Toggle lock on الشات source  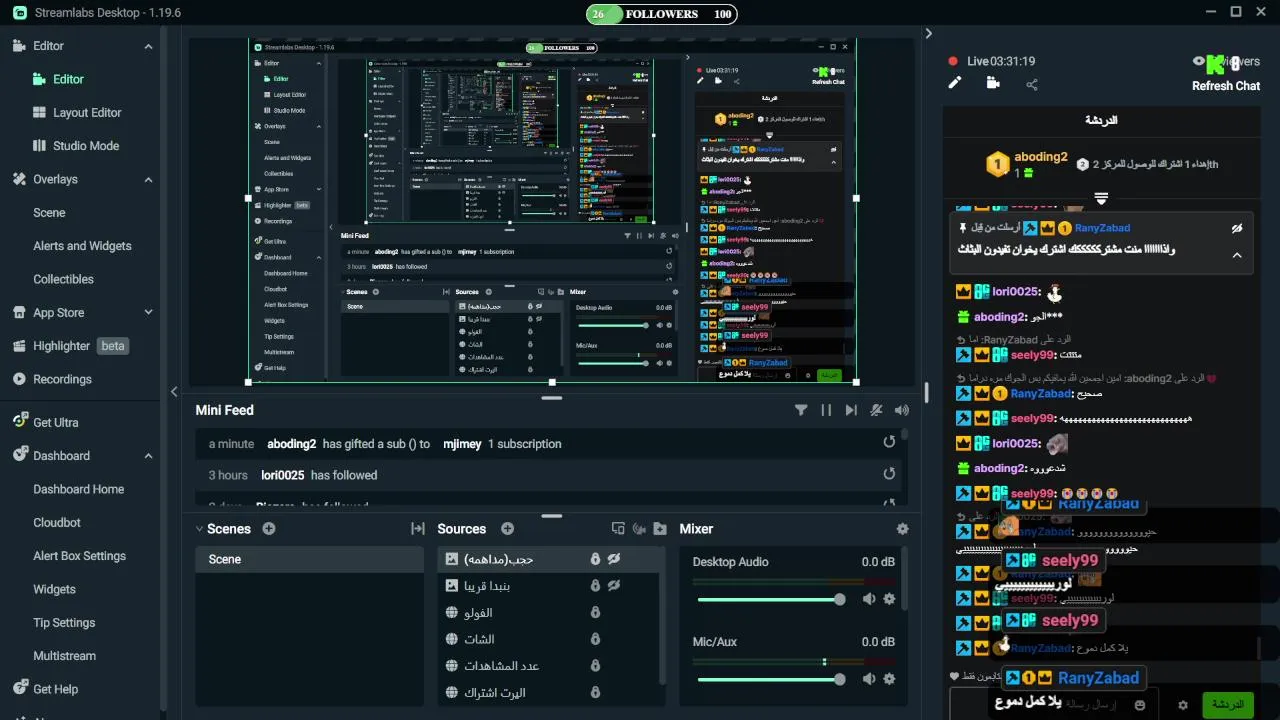click(595, 639)
